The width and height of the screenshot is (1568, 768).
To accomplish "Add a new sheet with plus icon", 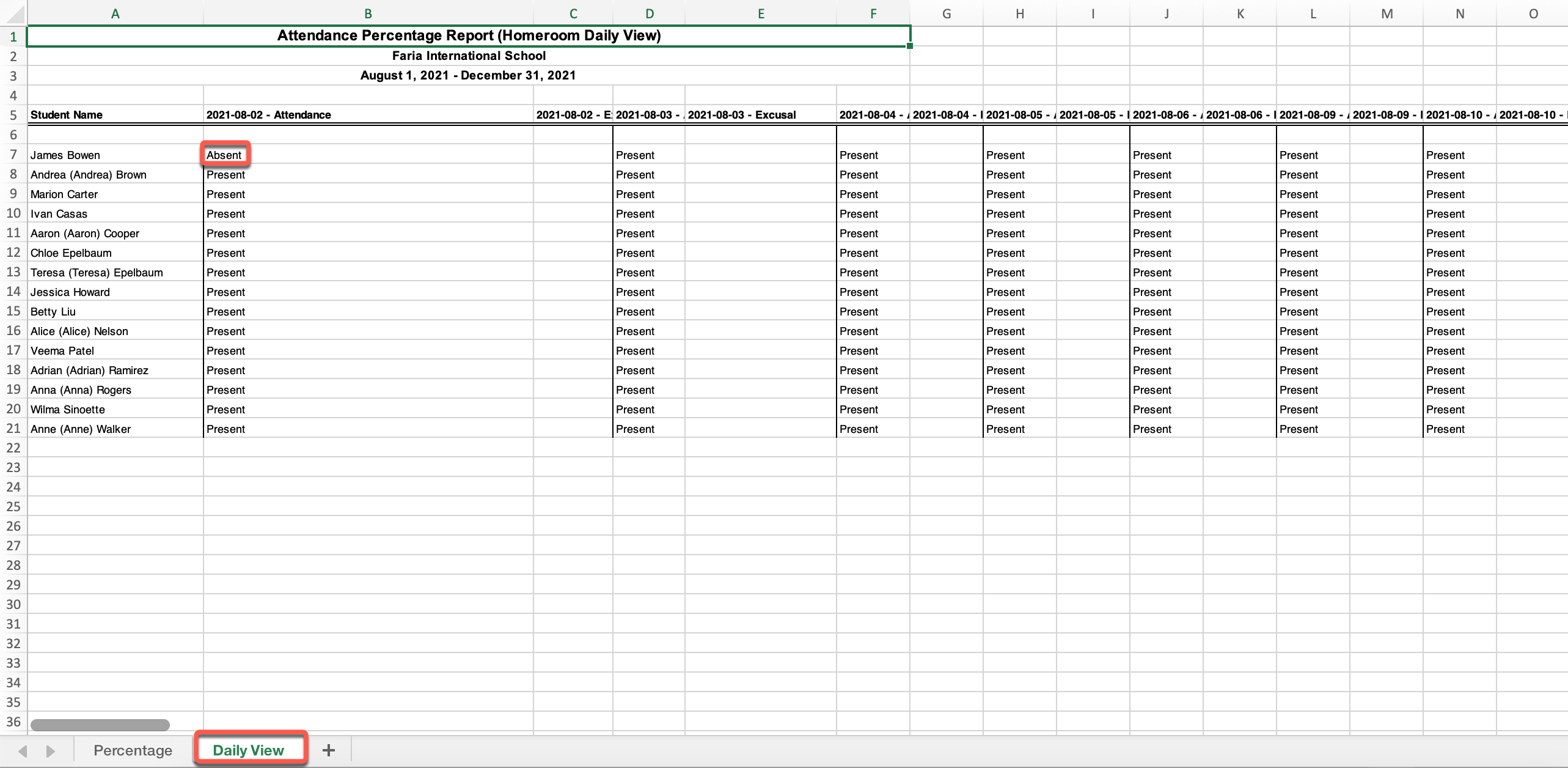I will click(x=329, y=750).
